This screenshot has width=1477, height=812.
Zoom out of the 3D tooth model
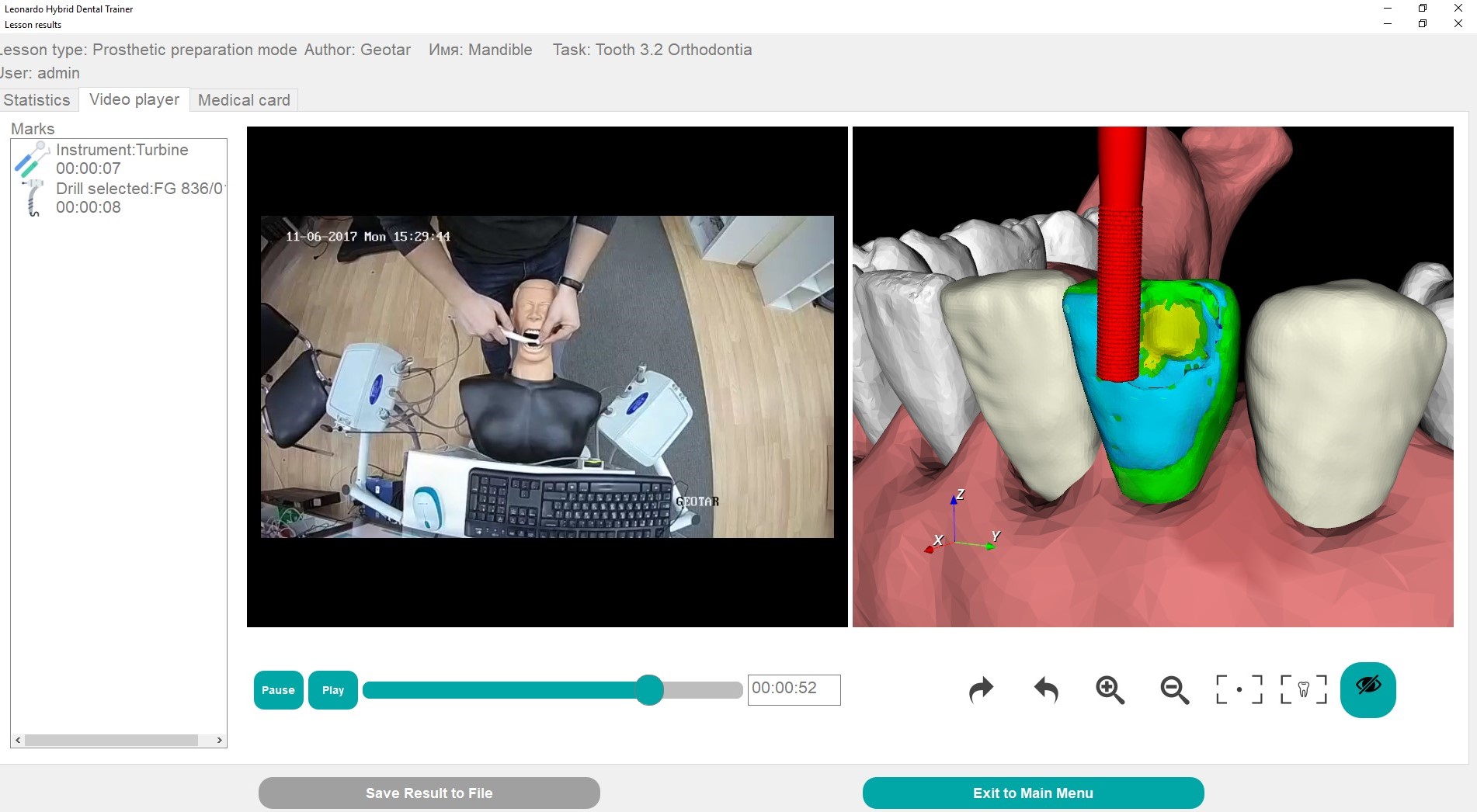(x=1173, y=690)
